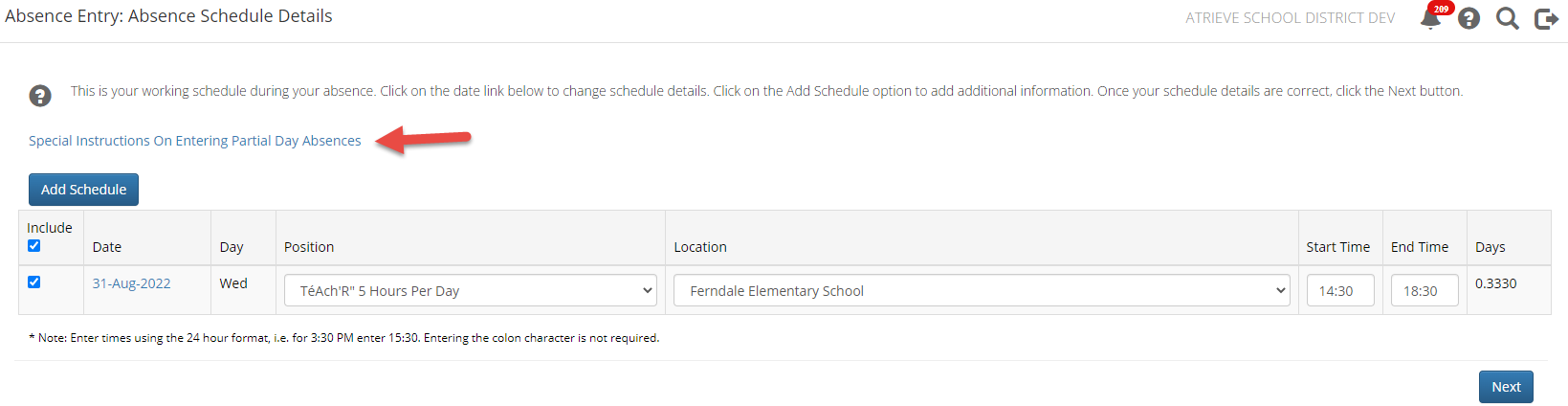Open the 31-Aug-2022 date link

tap(131, 283)
